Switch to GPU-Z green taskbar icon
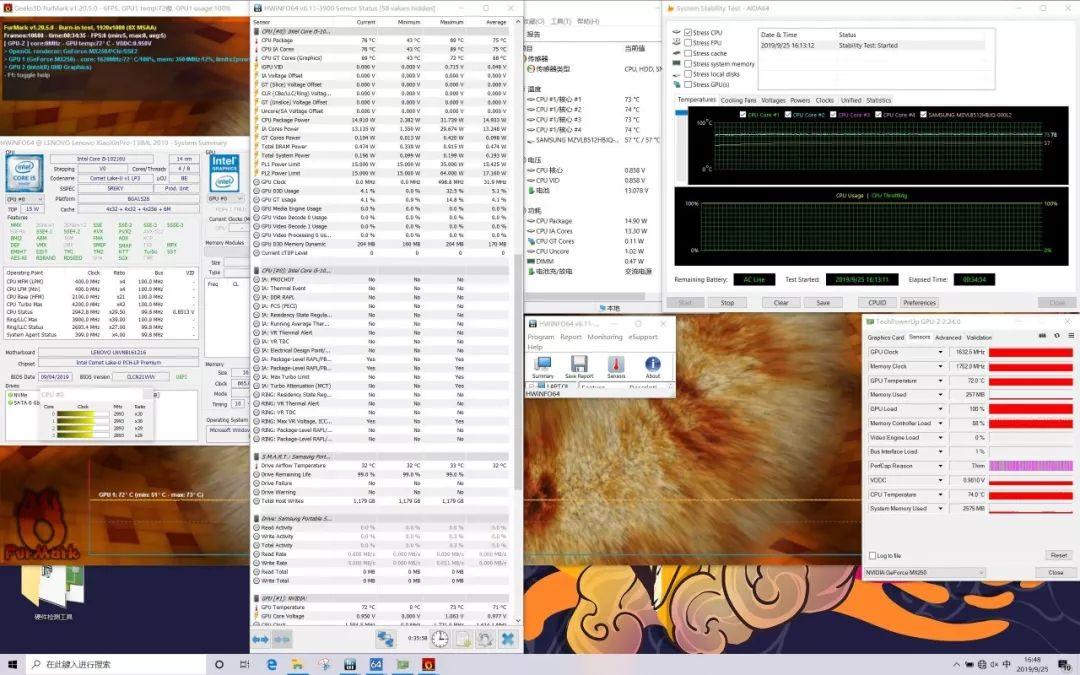Image resolution: width=1080 pixels, height=675 pixels. (402, 665)
